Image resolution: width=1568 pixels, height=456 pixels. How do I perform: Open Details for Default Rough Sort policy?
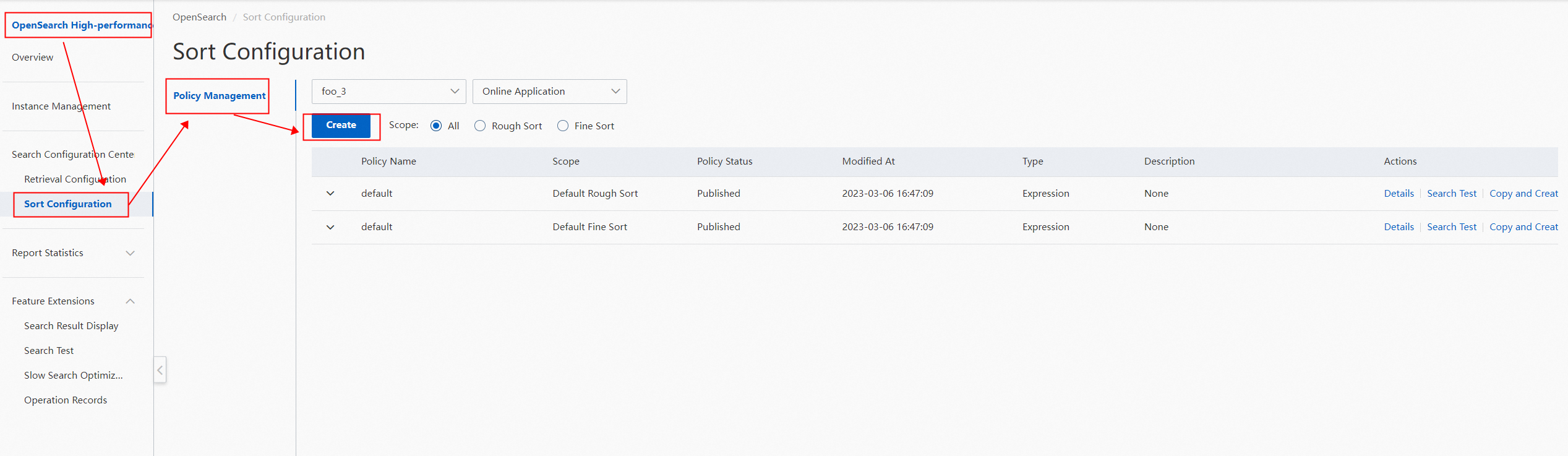(1399, 194)
